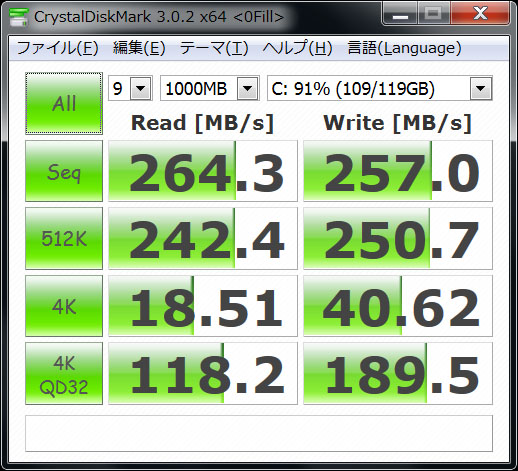Open the 言語(Language) menu
518x471 pixels.
coord(404,48)
